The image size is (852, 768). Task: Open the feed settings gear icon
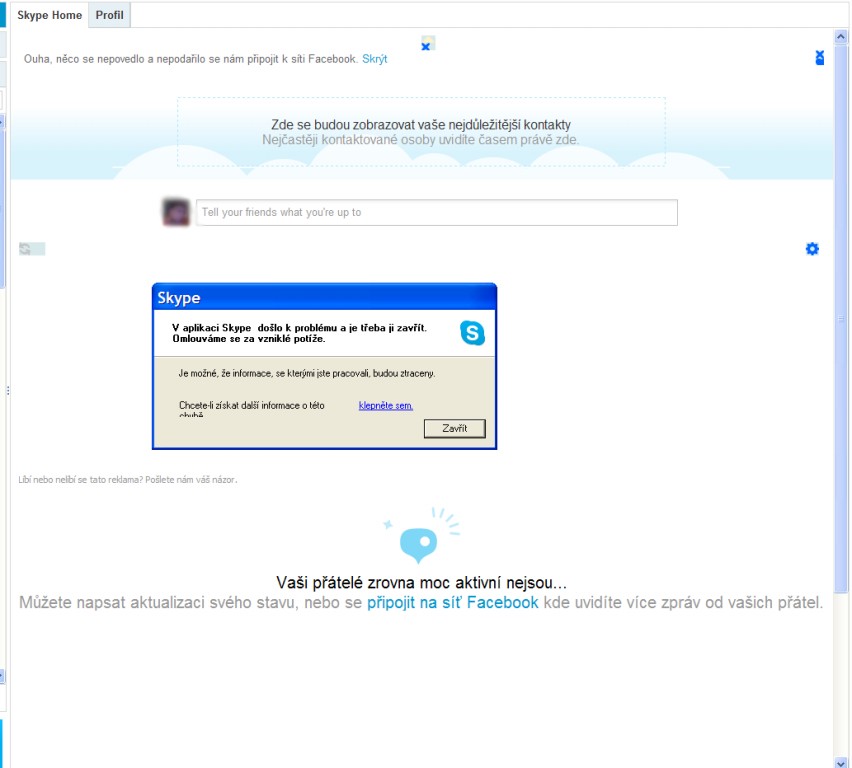point(812,249)
